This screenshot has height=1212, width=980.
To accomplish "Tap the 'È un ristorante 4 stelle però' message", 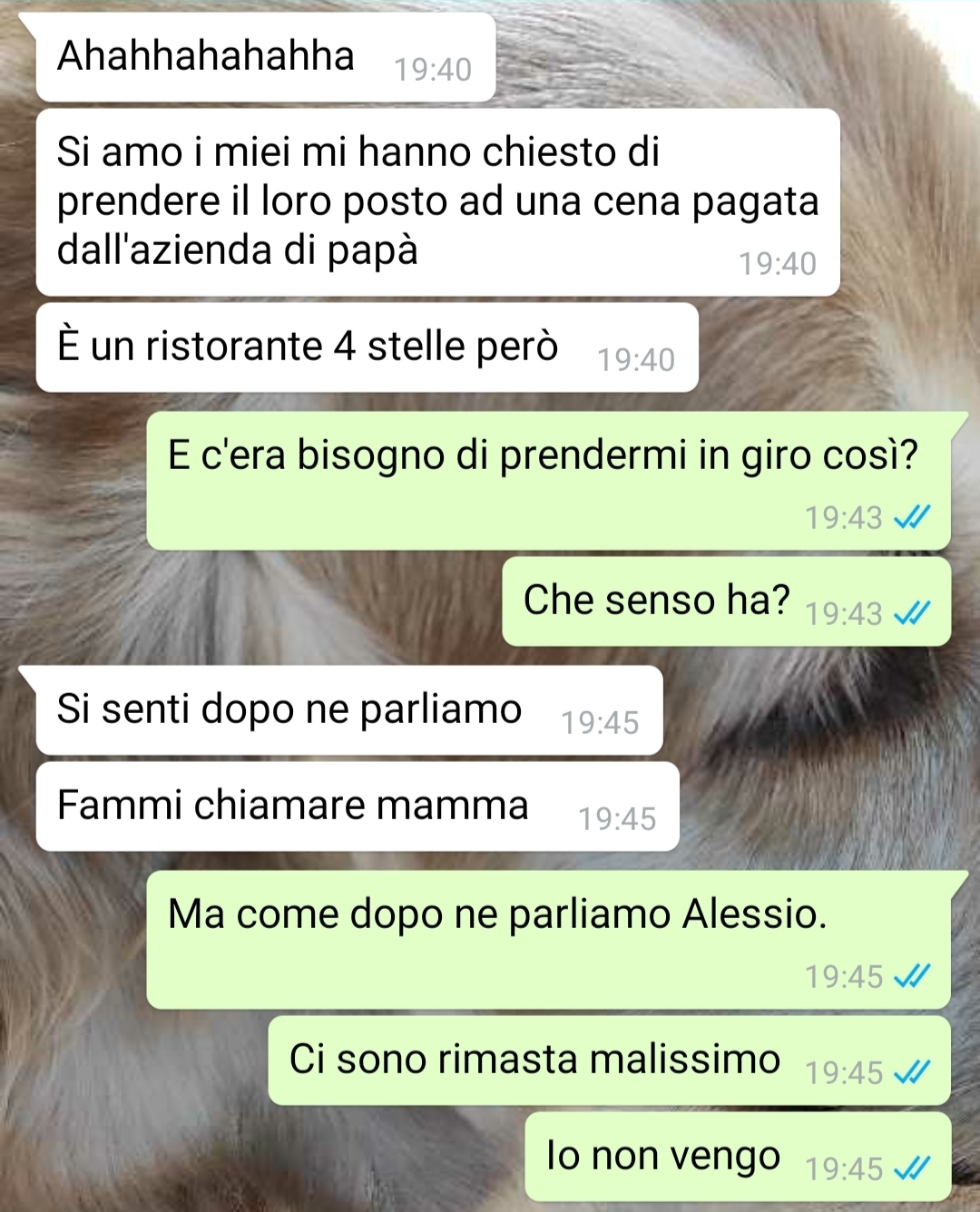I will point(367,347).
